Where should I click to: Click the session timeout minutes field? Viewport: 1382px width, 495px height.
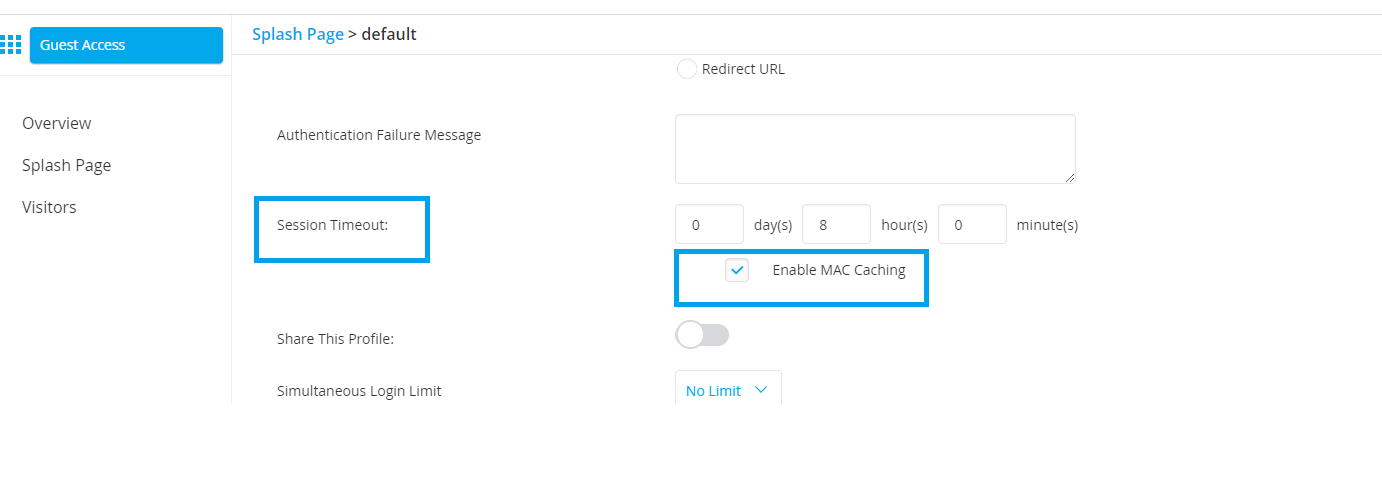(x=973, y=225)
